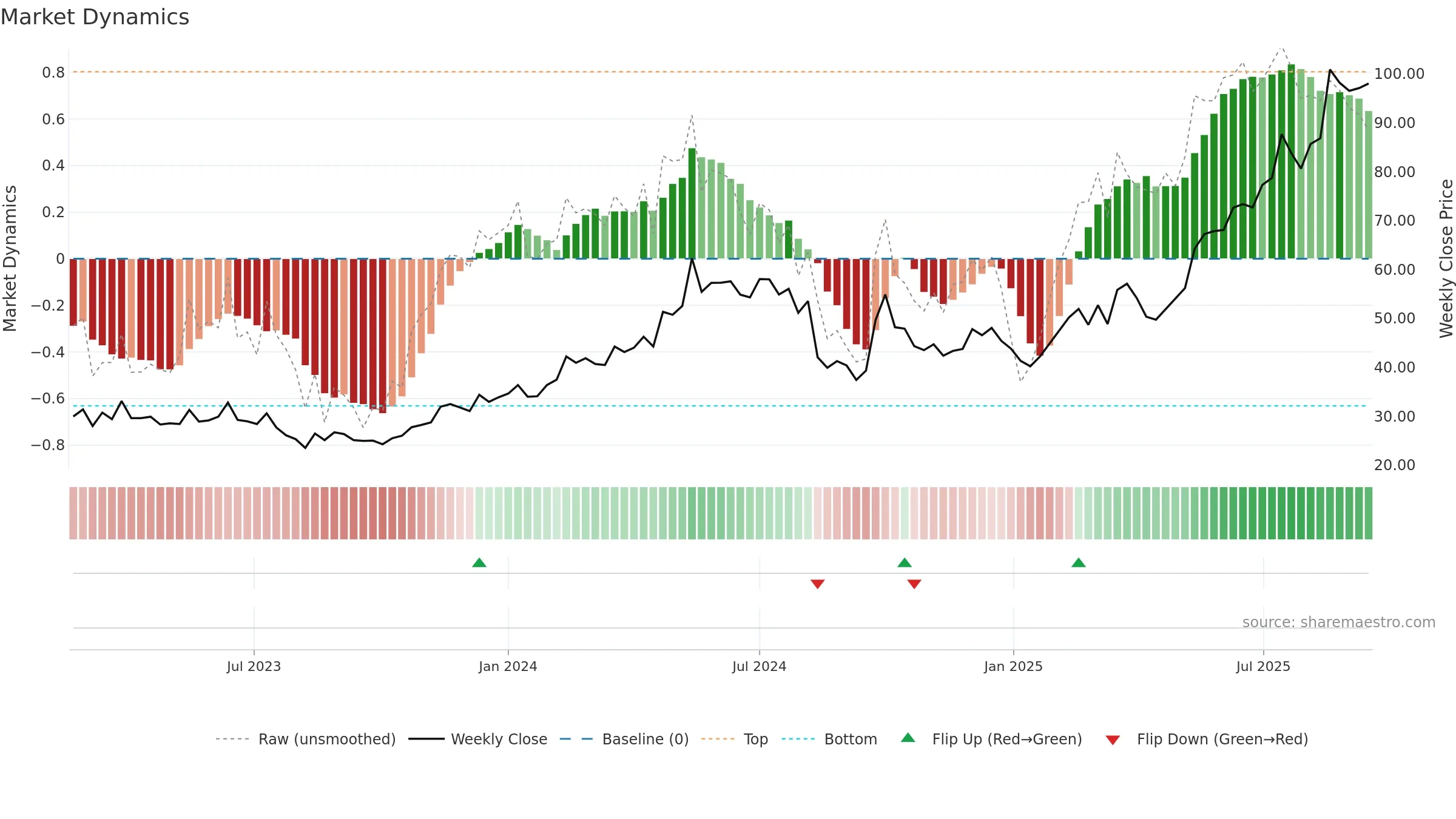Click the −0.6 left axis tick

[48, 399]
